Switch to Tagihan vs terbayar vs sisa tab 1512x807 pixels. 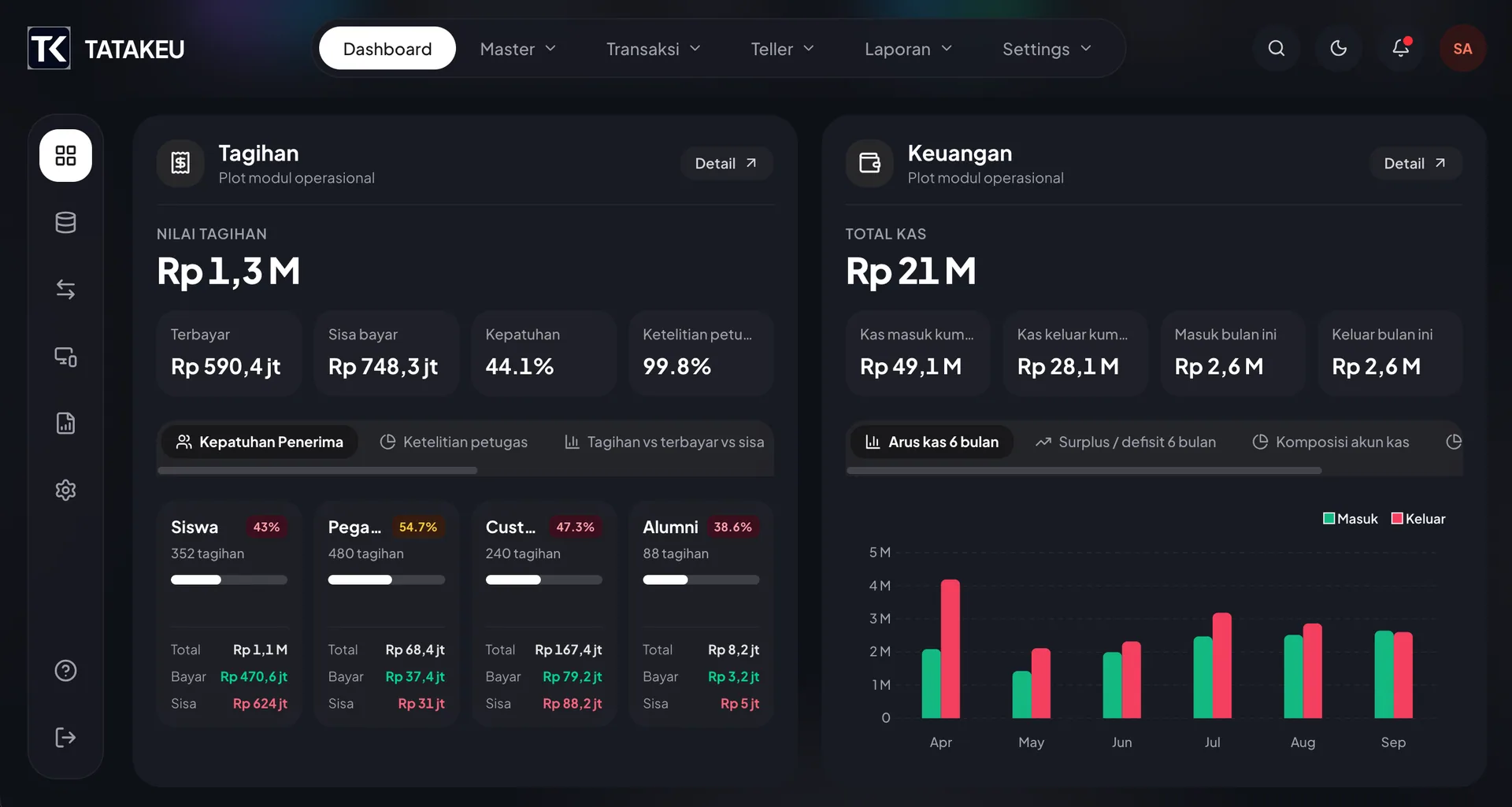pos(664,442)
